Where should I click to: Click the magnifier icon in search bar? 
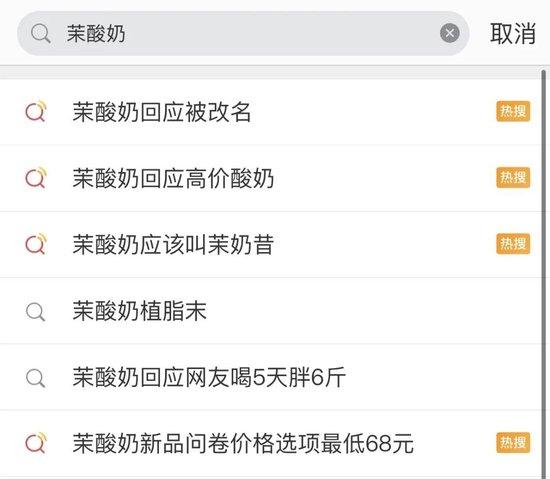tap(41, 34)
